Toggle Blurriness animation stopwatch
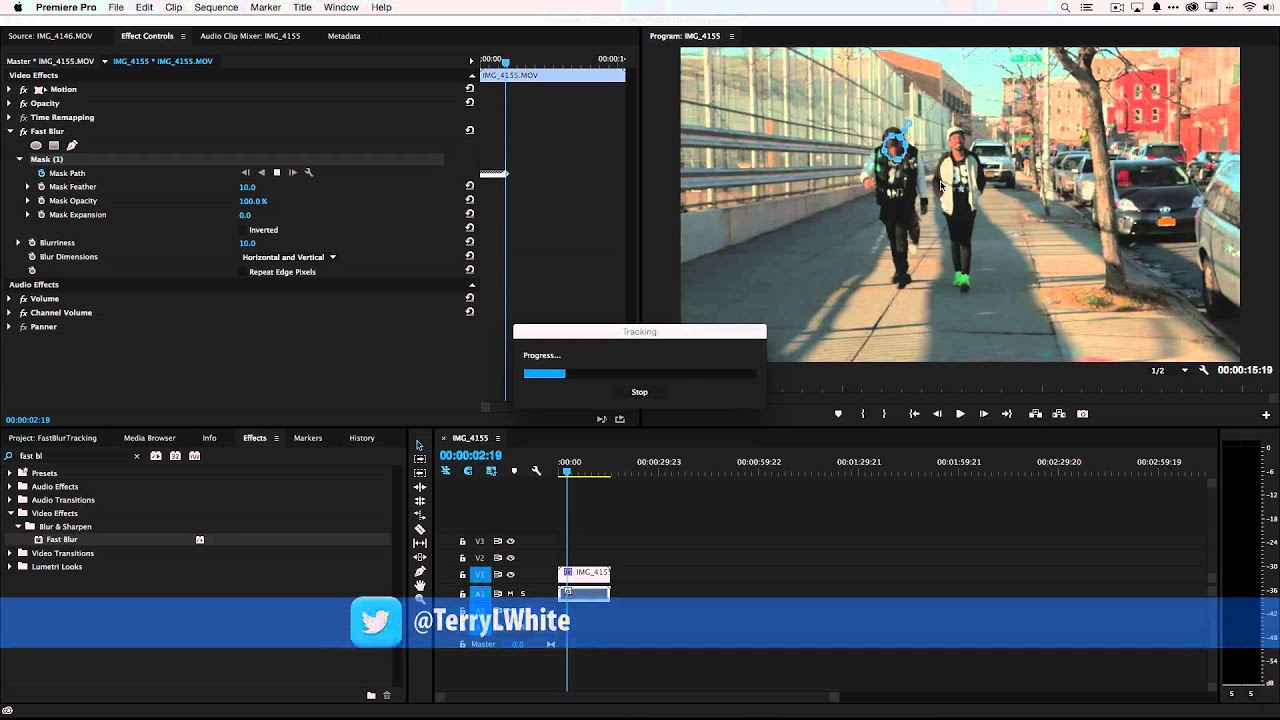 32,243
